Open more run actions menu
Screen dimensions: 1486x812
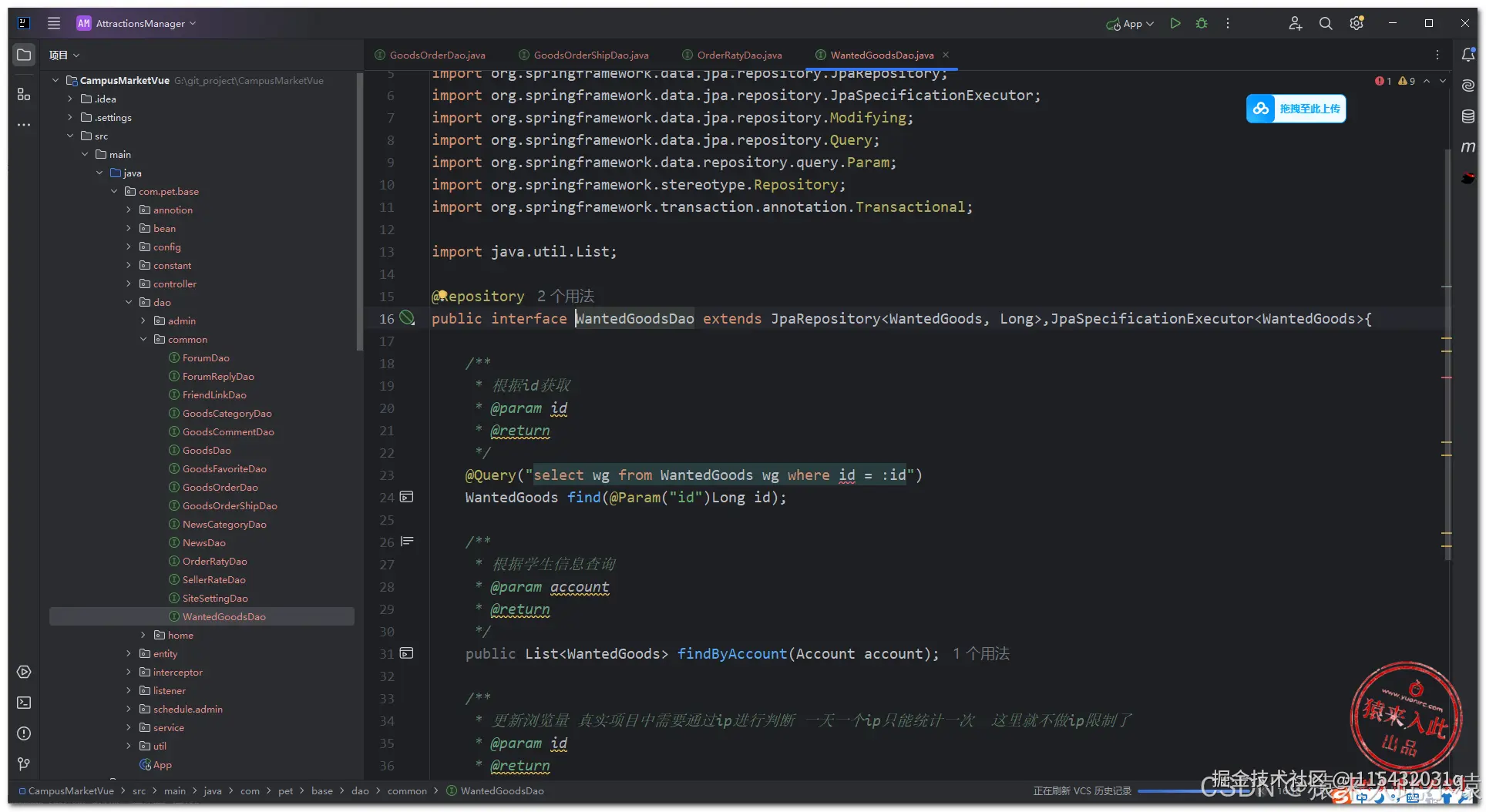click(1228, 23)
